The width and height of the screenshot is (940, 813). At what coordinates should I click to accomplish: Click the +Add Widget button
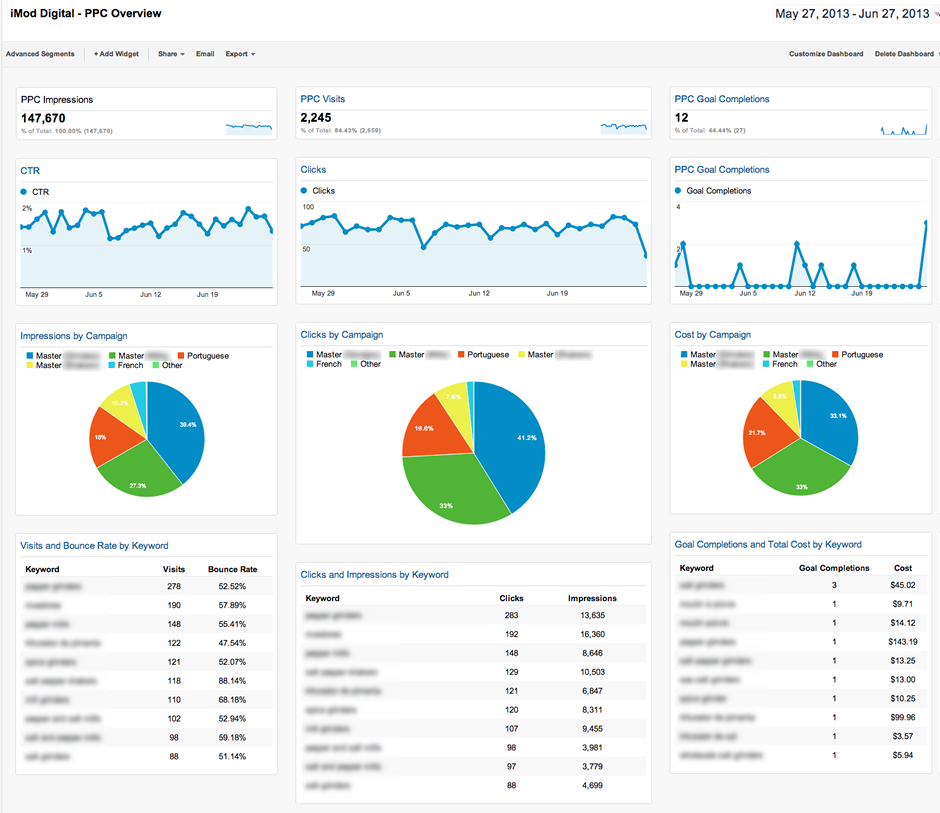116,54
